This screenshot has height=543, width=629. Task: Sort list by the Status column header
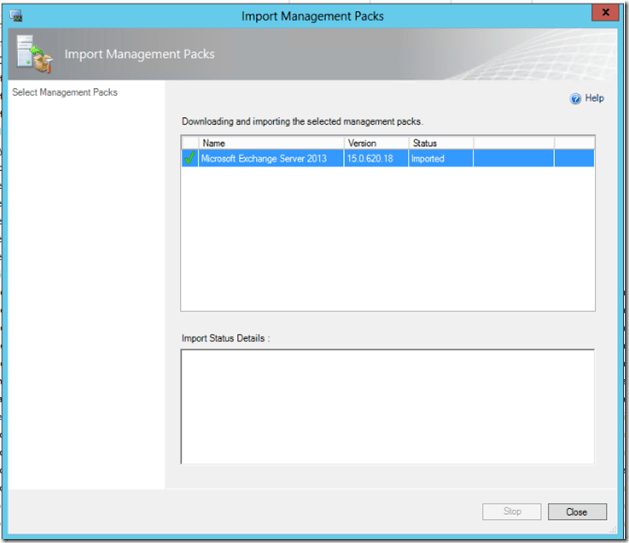(440, 143)
